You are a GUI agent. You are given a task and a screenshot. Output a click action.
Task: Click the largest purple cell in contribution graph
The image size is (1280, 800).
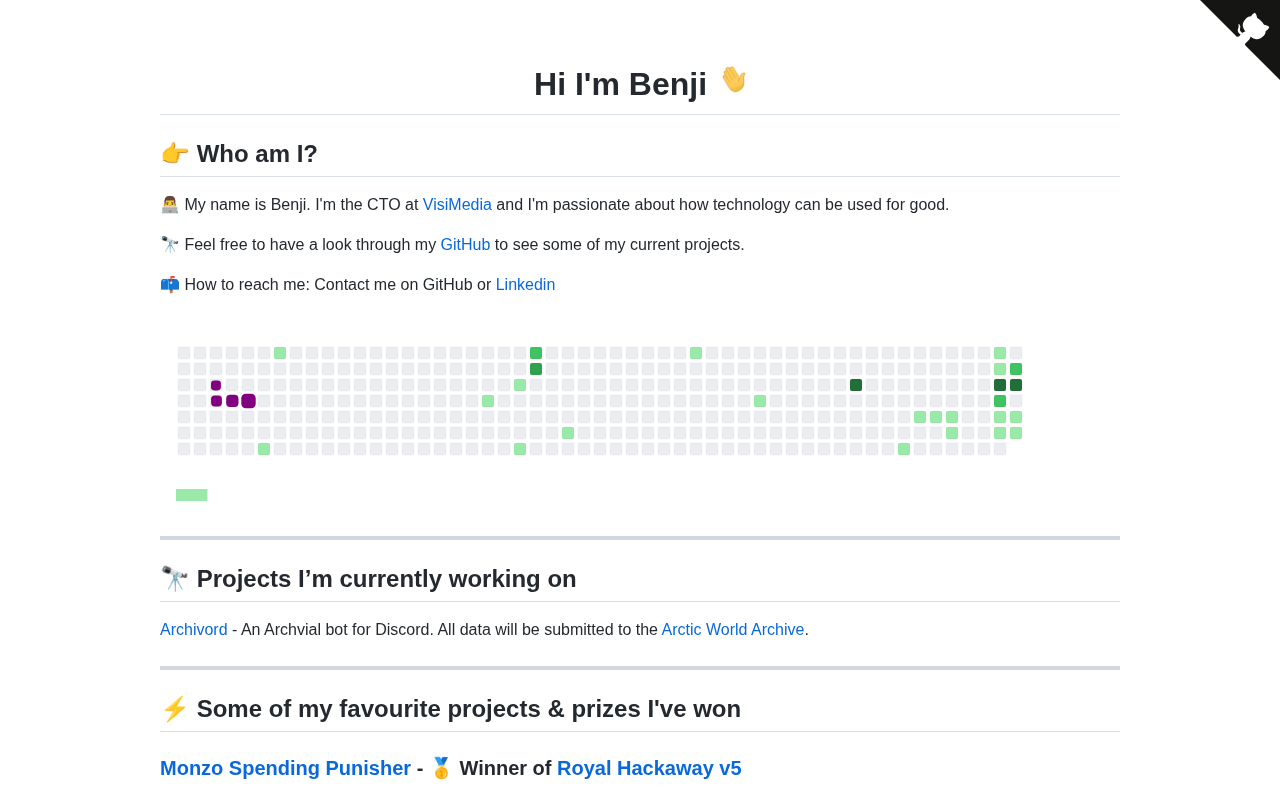coord(248,401)
